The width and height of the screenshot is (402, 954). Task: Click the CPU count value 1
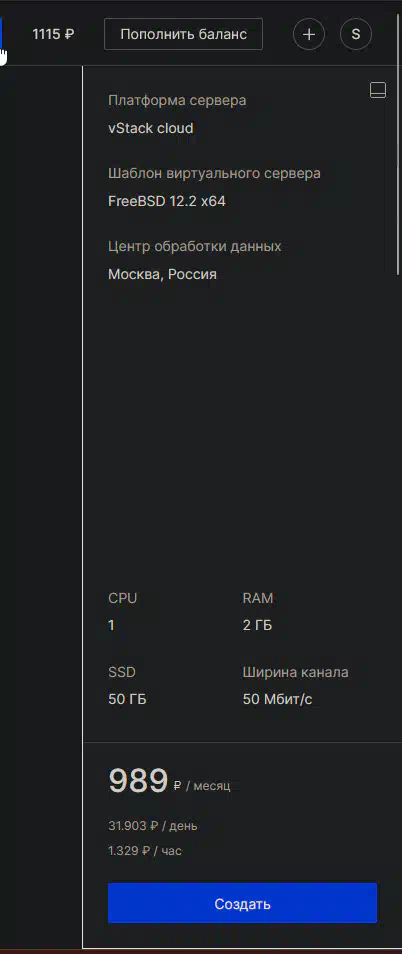111,625
